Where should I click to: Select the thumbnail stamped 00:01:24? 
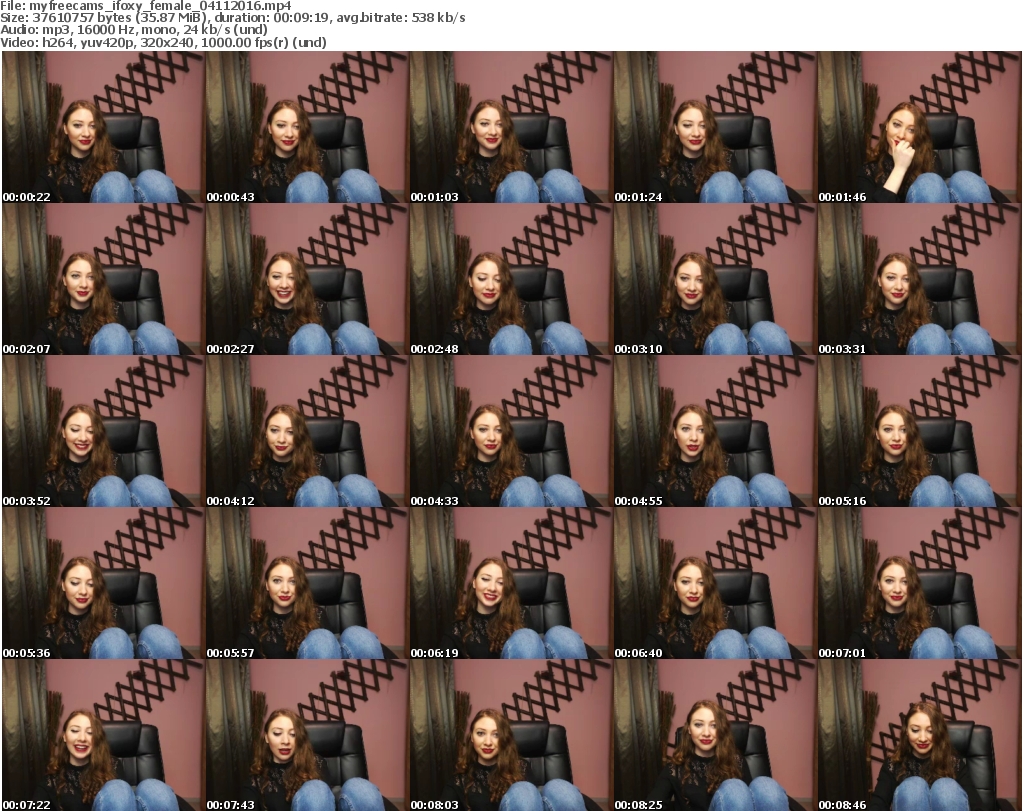click(x=715, y=127)
